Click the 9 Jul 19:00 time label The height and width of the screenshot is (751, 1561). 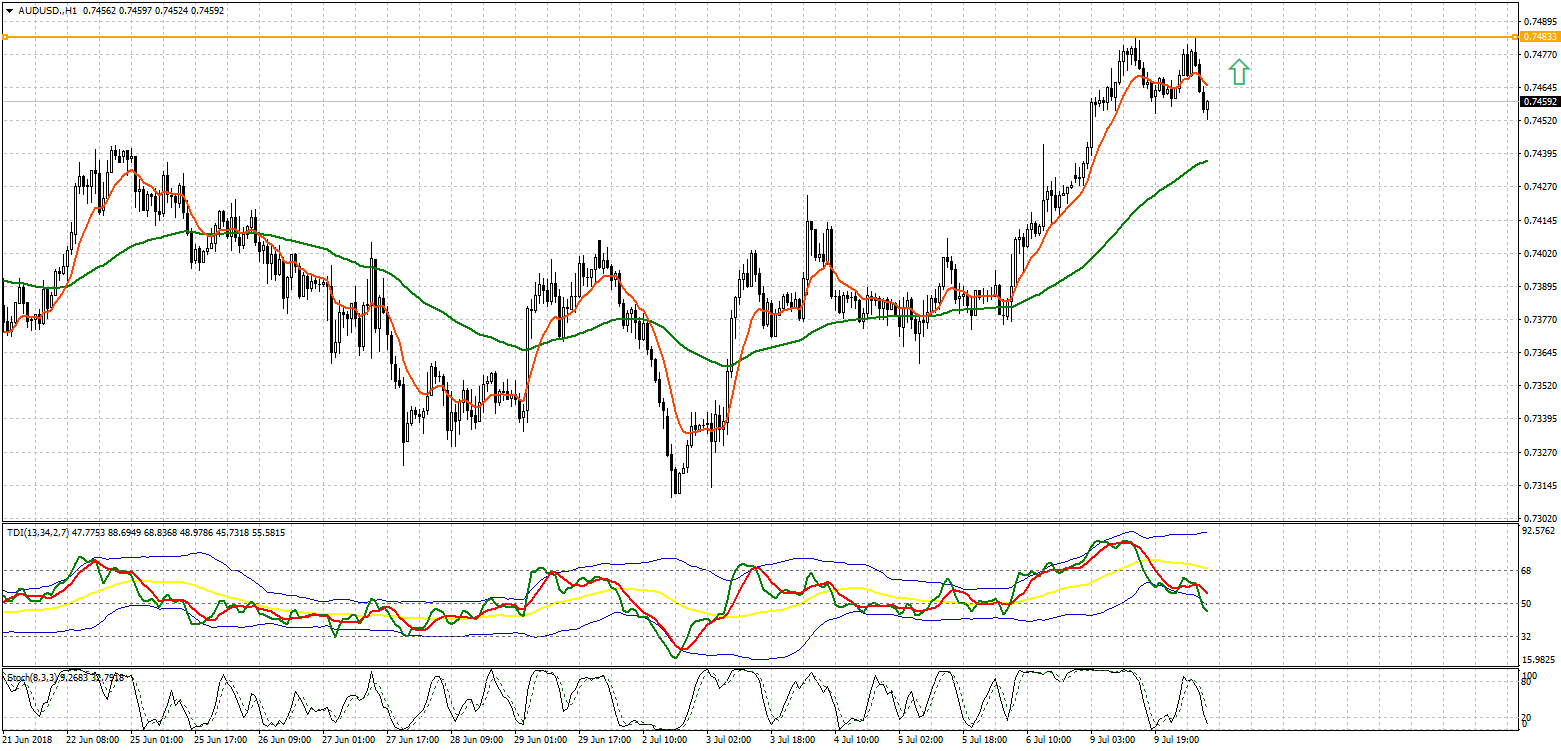(x=1177, y=741)
